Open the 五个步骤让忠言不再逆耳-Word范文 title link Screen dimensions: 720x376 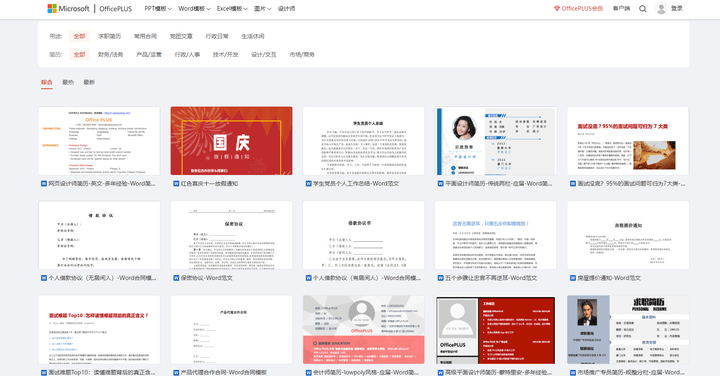coord(491,278)
